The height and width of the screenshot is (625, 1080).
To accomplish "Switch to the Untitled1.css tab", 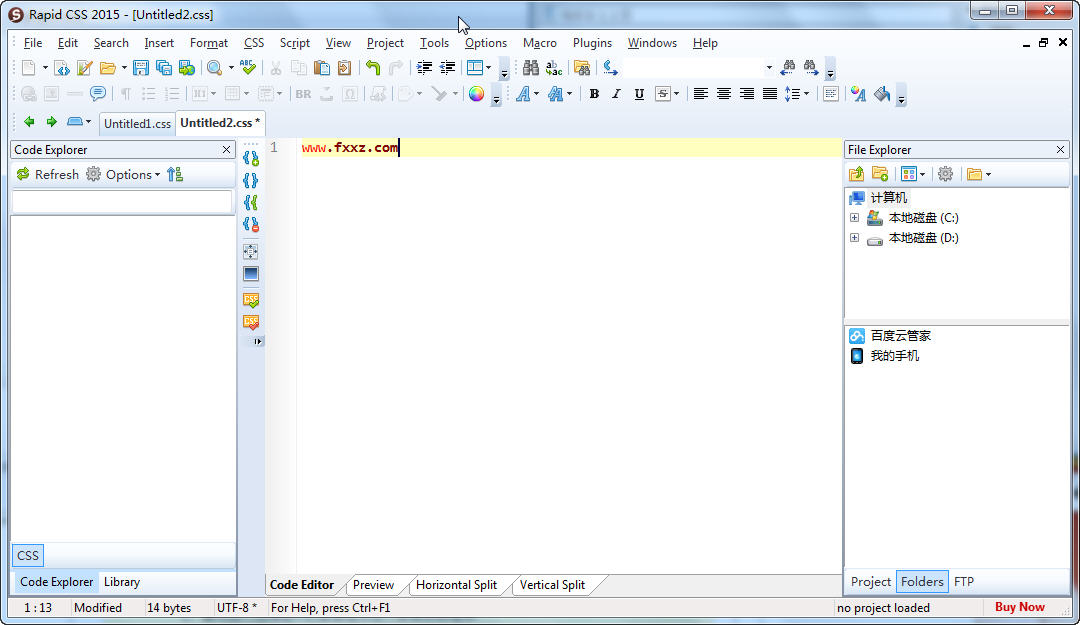I will (137, 123).
